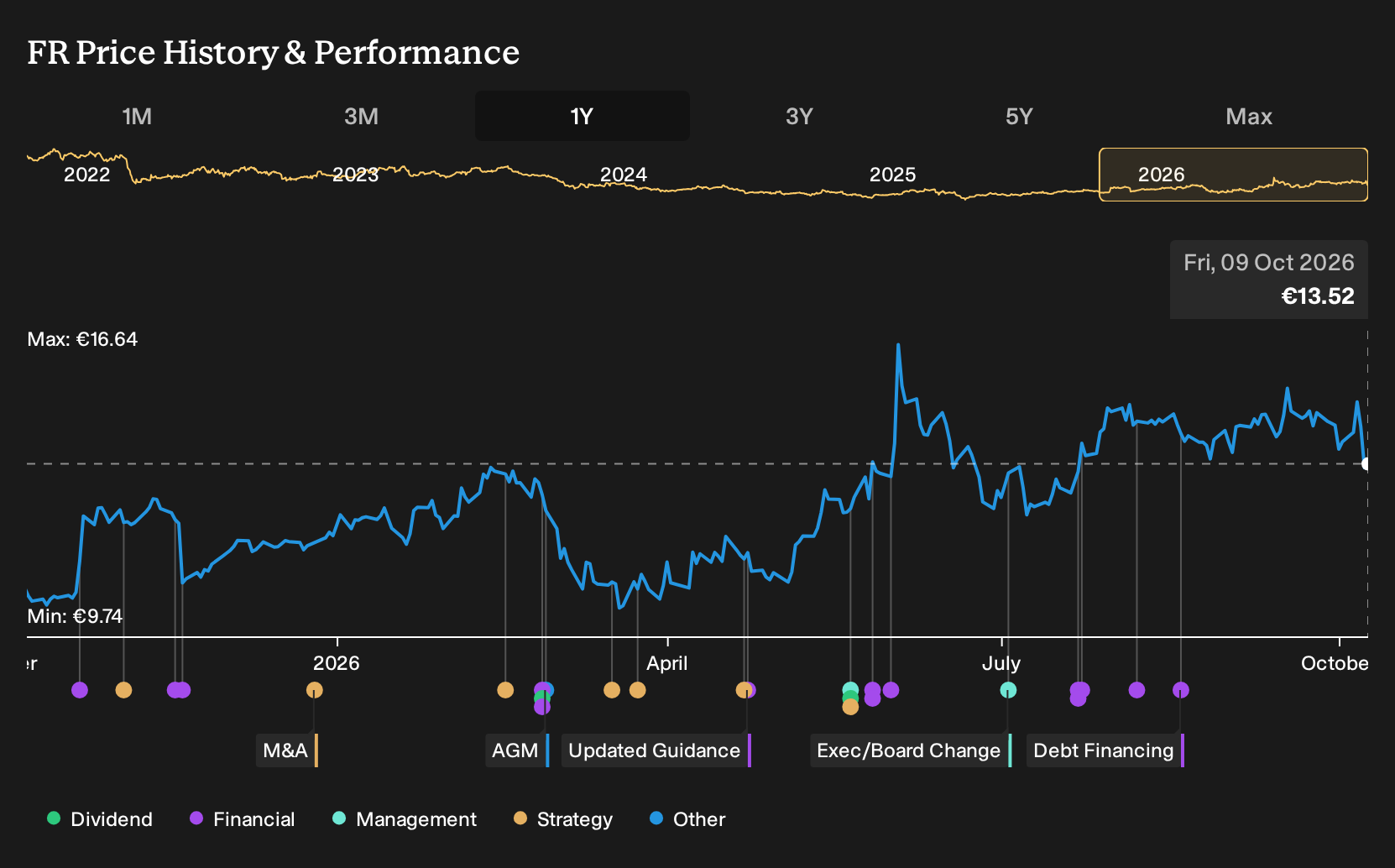This screenshot has height=868, width=1395.
Task: Open the AGM event label
Action: point(516,750)
